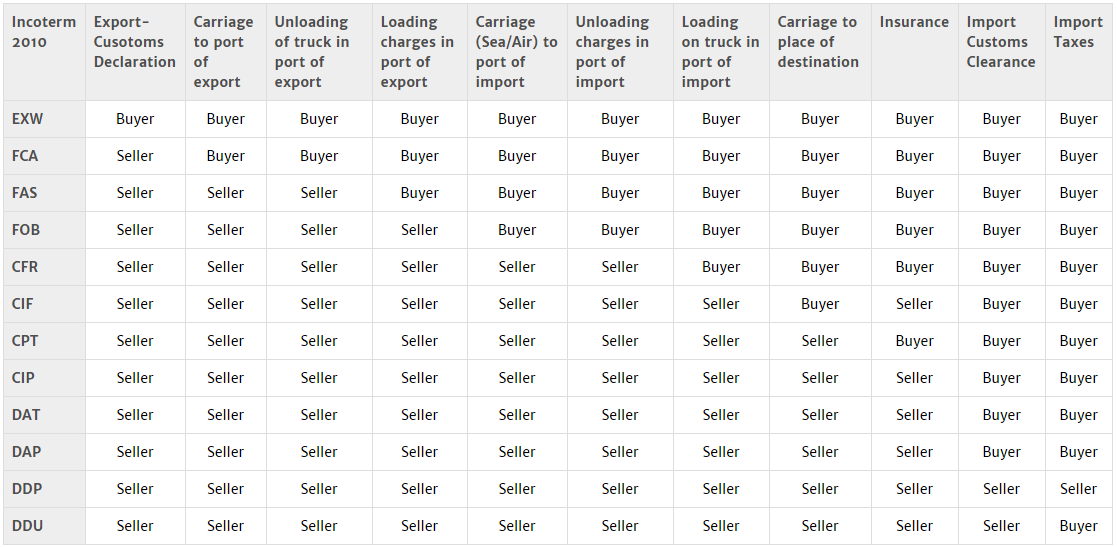Select the Export-Cusotoms Declaration header cell

(134, 42)
